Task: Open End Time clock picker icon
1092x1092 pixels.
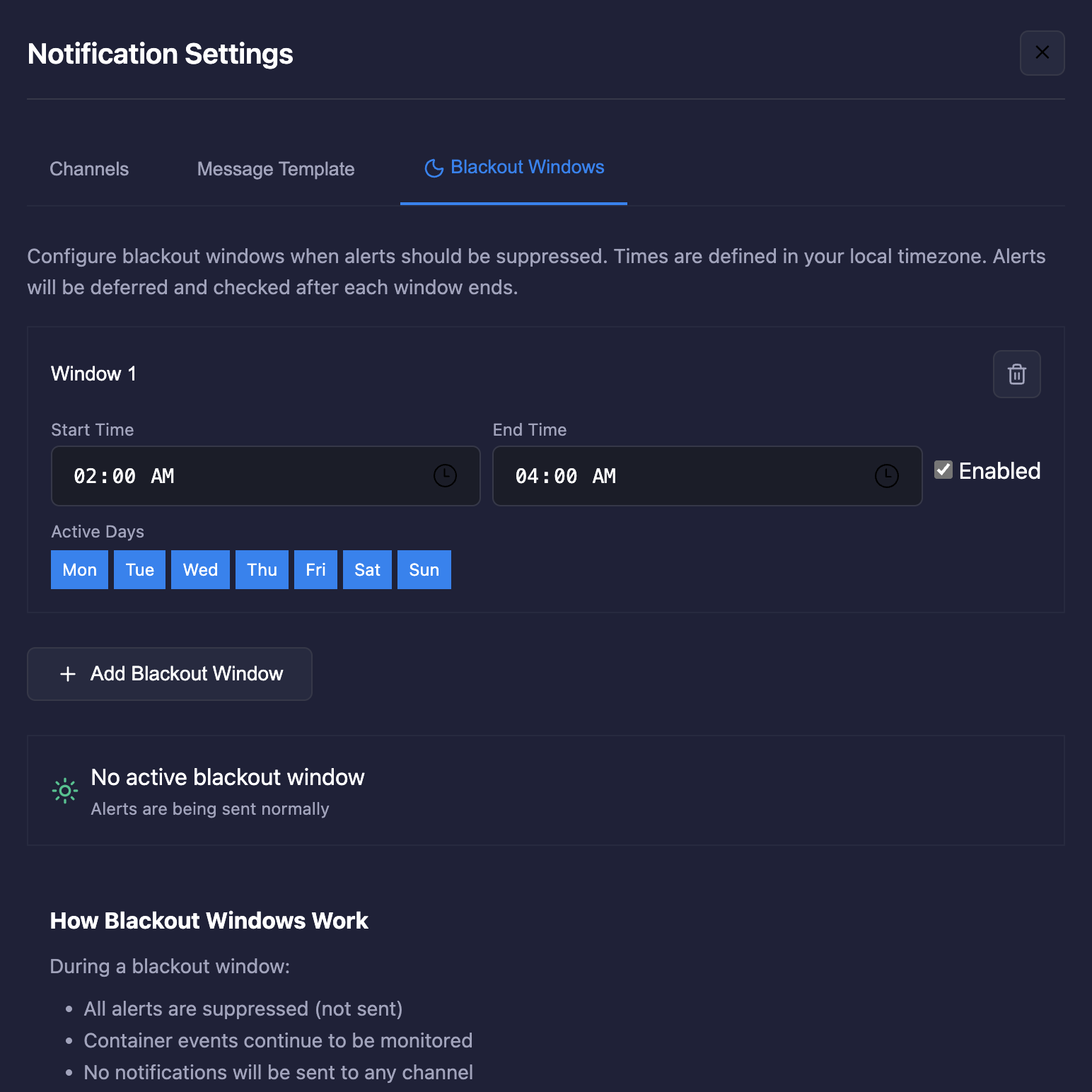Action: 886,476
